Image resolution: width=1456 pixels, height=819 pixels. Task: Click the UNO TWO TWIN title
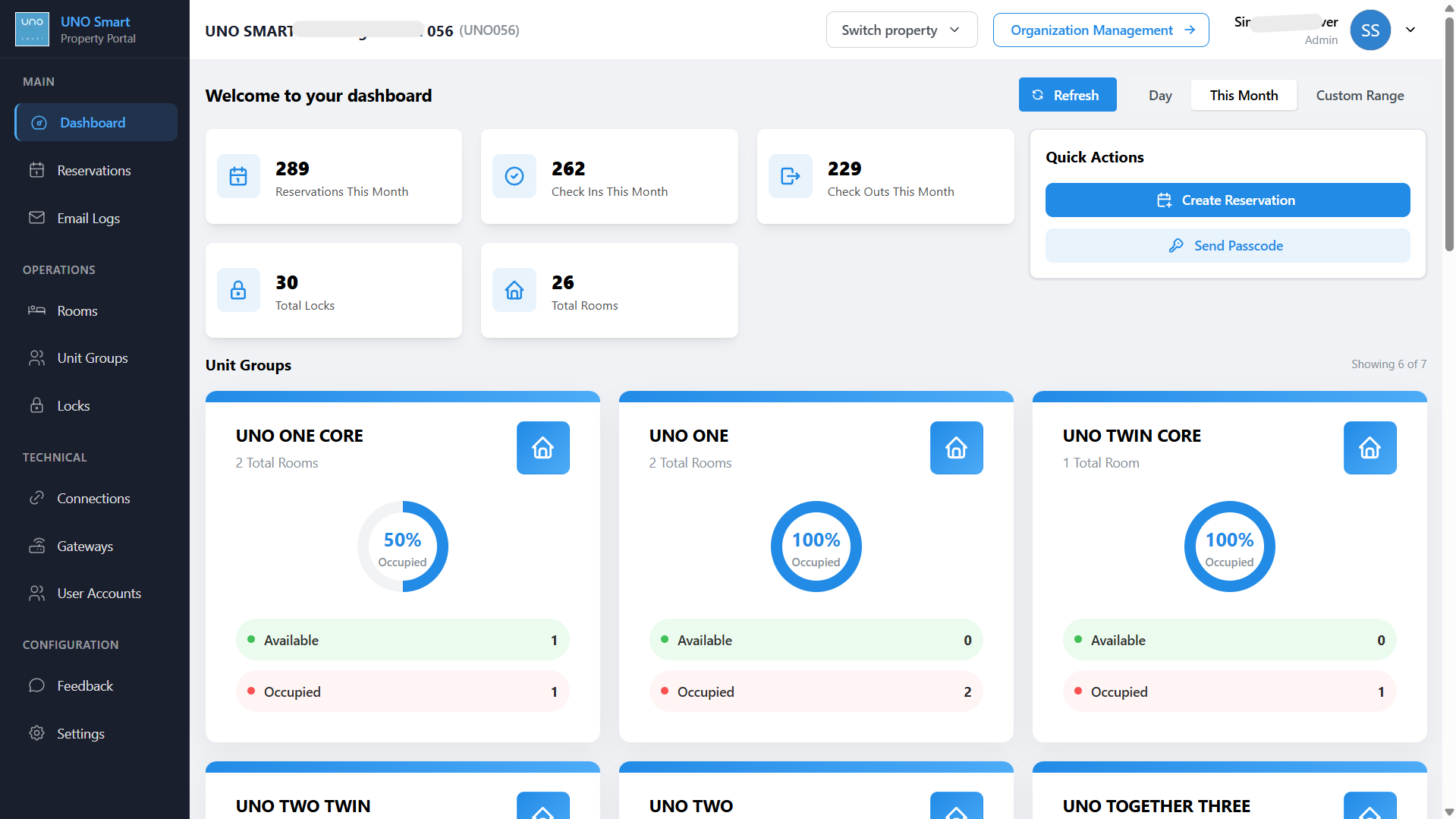pos(303,806)
